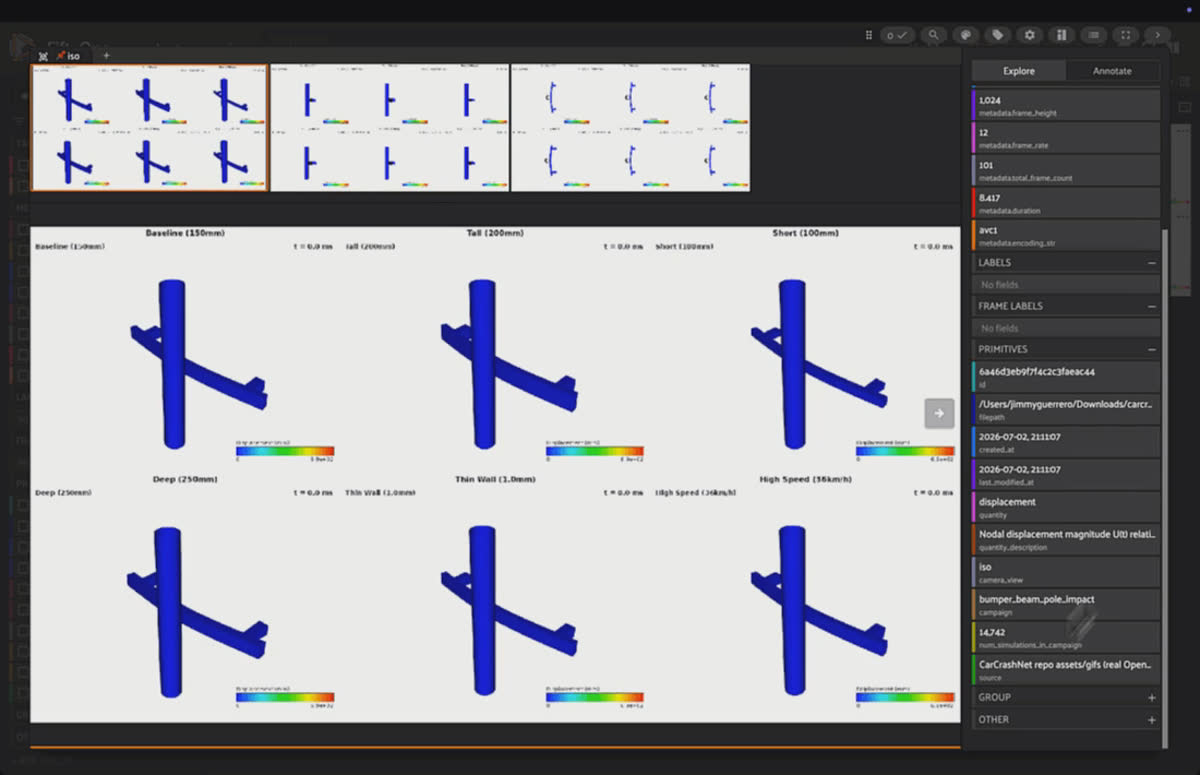Expand the GROUP section

tap(1152, 698)
